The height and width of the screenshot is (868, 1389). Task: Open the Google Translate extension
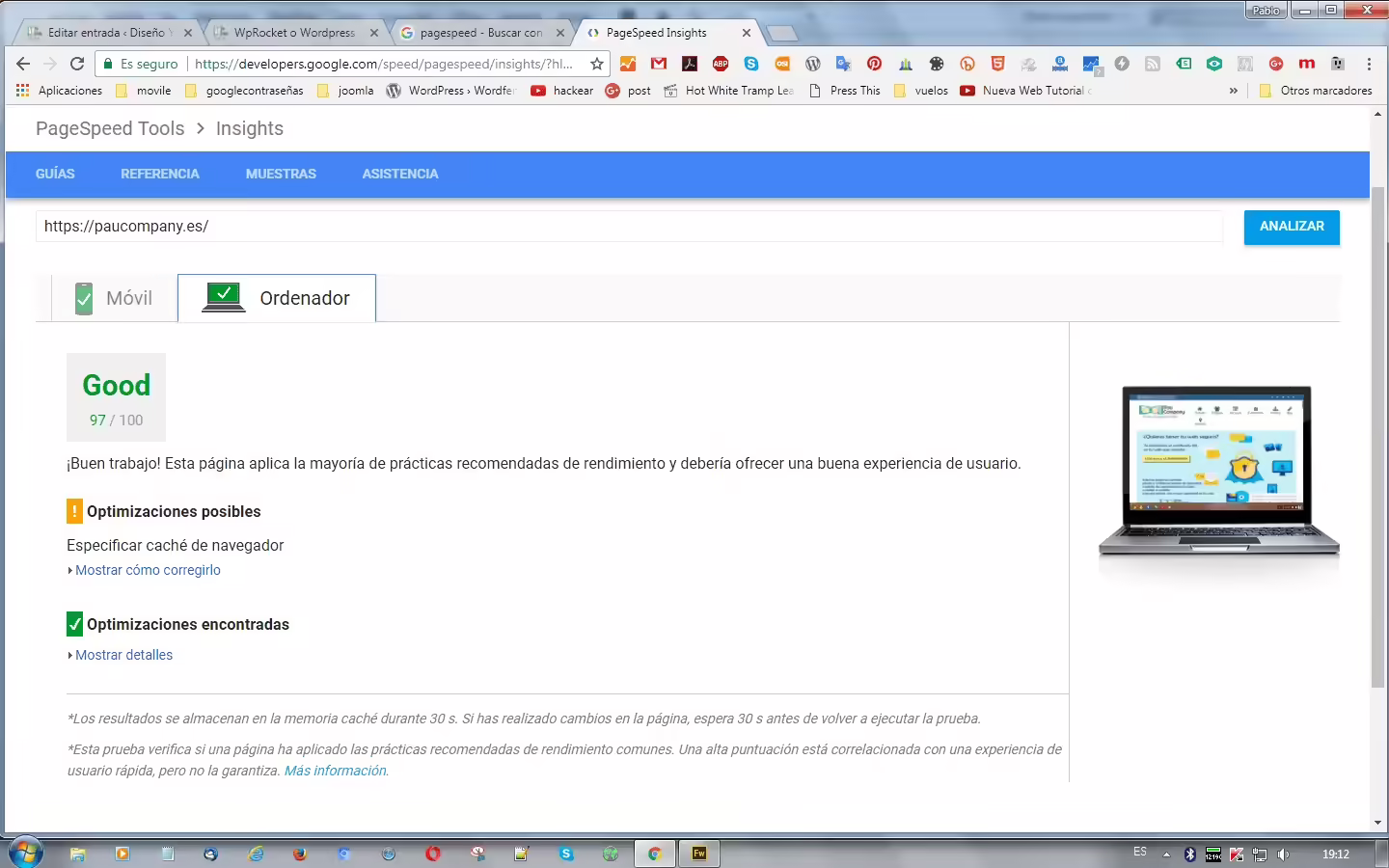(844, 64)
